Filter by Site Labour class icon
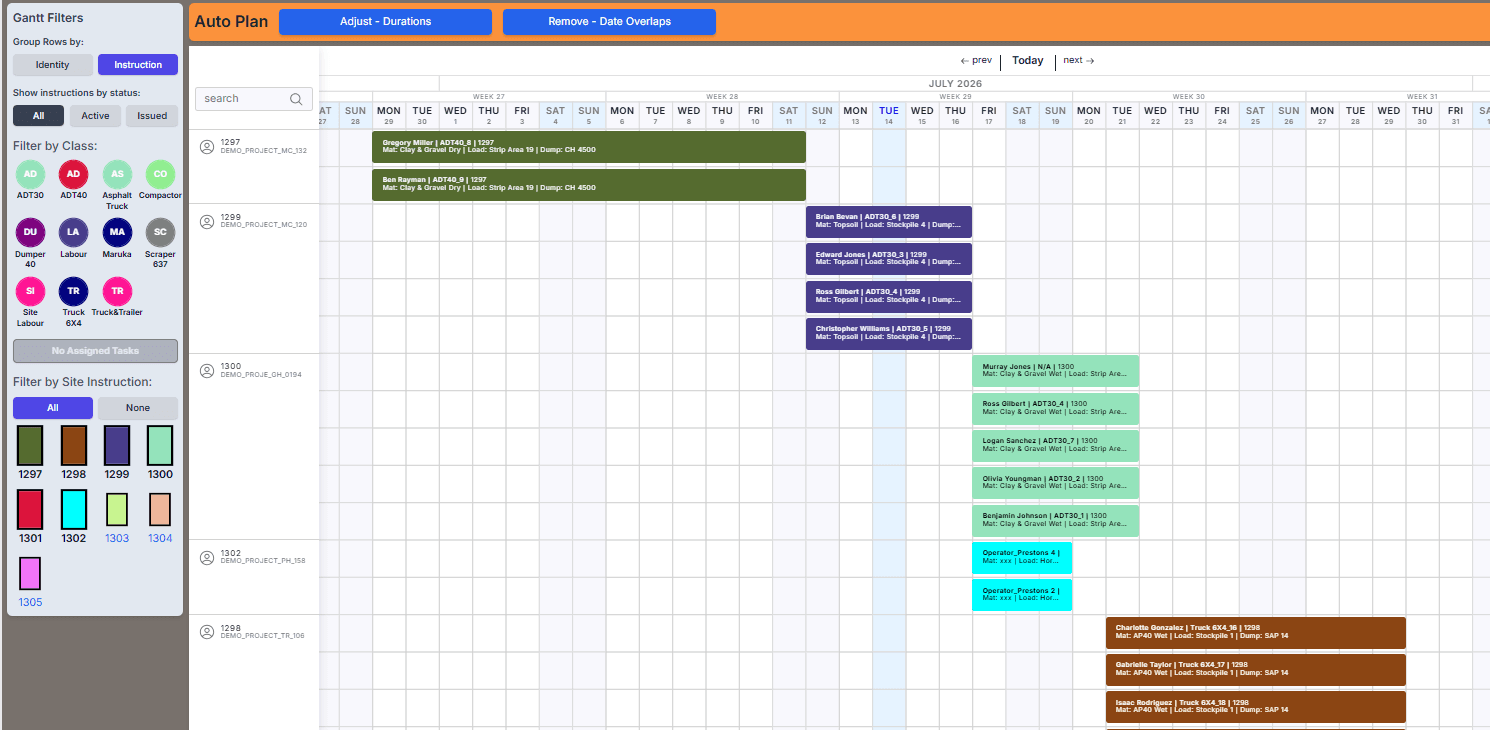1490x730 pixels. (31, 291)
